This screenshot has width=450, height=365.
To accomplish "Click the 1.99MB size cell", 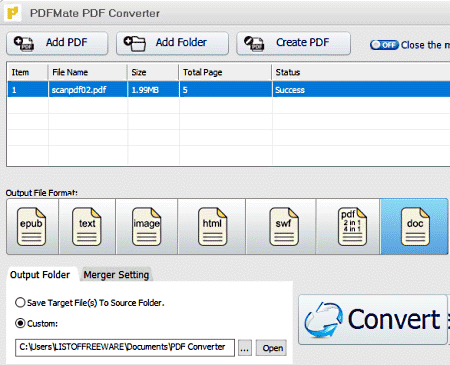I will pos(153,90).
